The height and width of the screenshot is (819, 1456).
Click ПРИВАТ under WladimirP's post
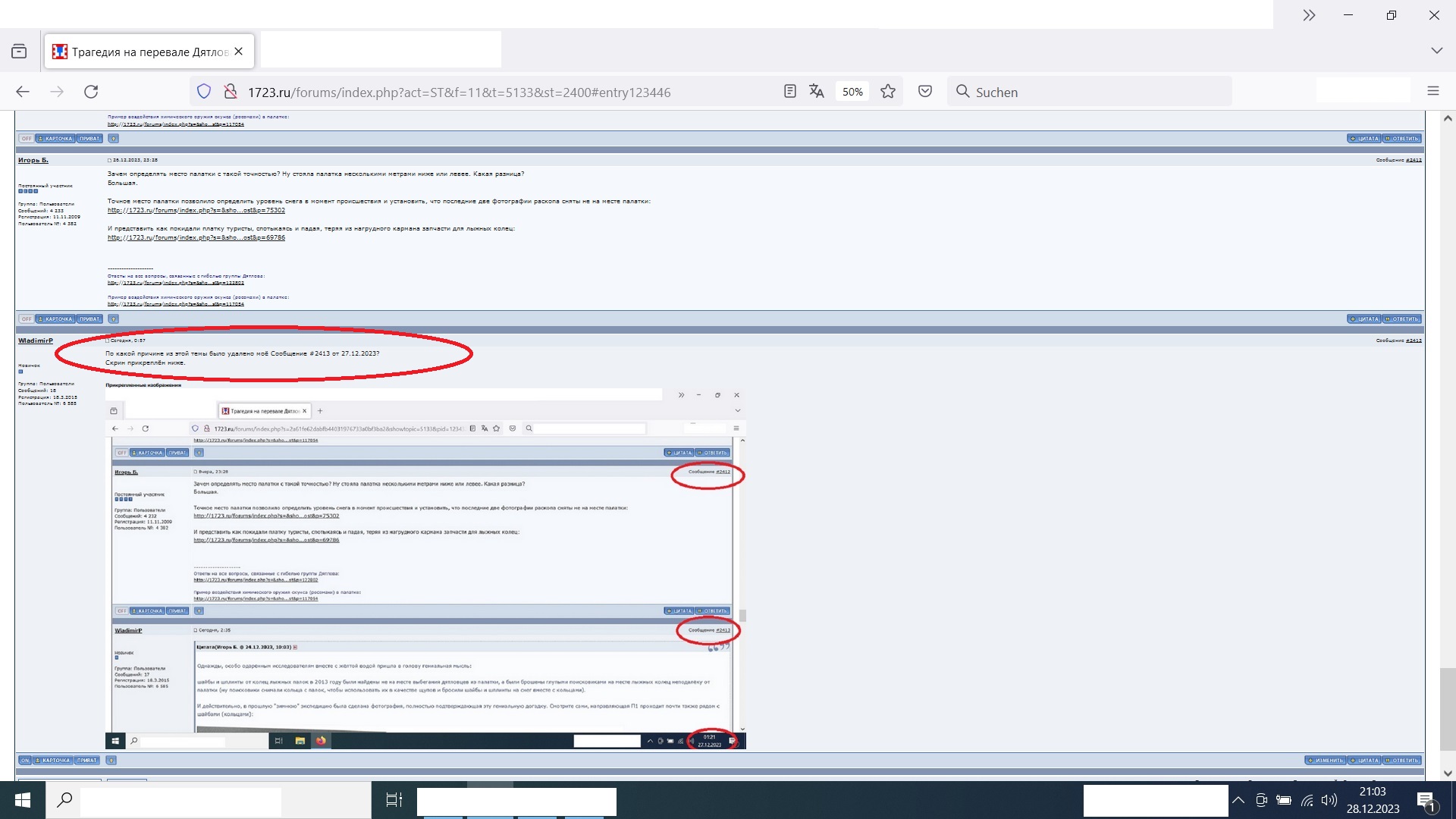tap(87, 761)
